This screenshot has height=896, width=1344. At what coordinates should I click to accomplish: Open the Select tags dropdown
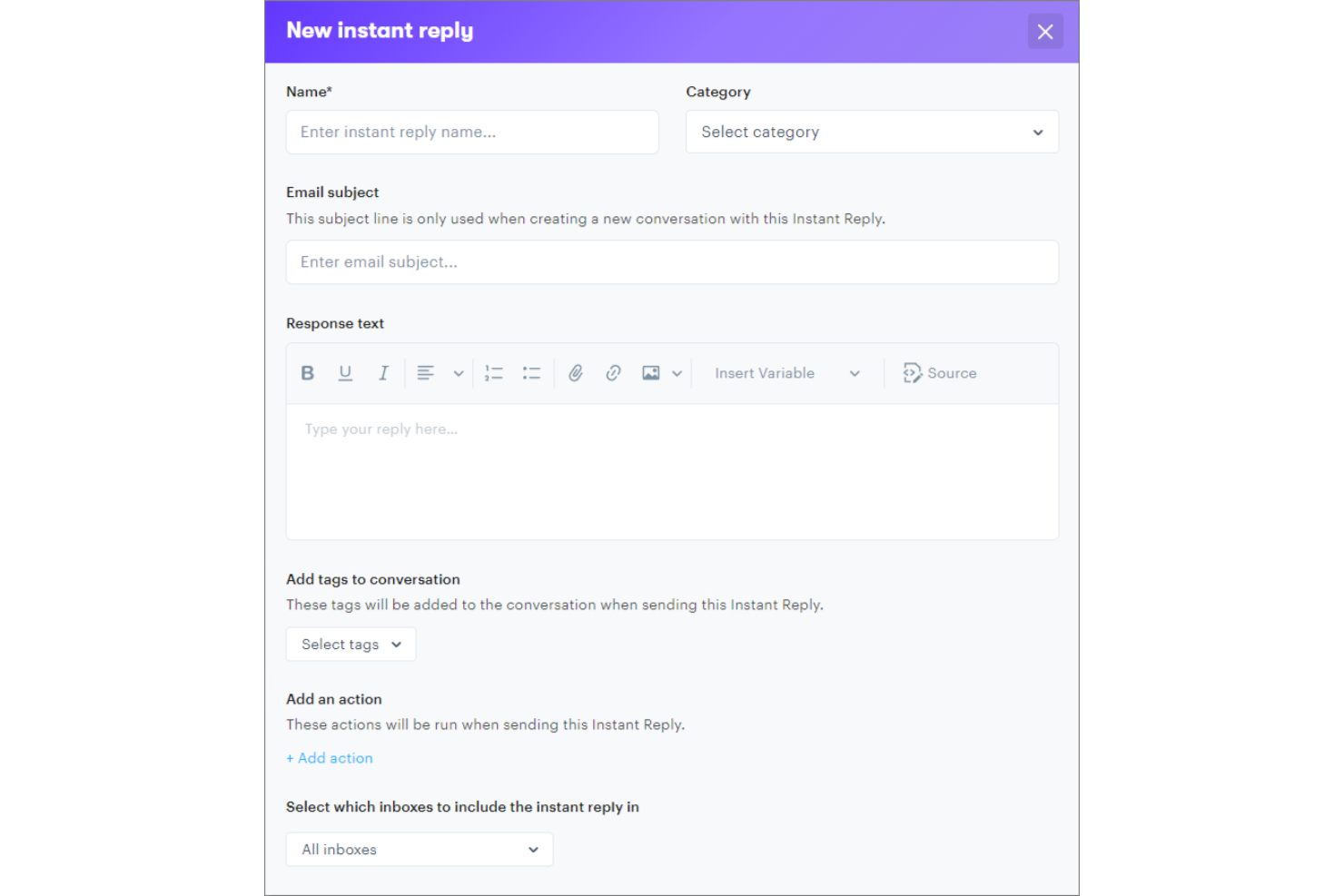pos(351,644)
